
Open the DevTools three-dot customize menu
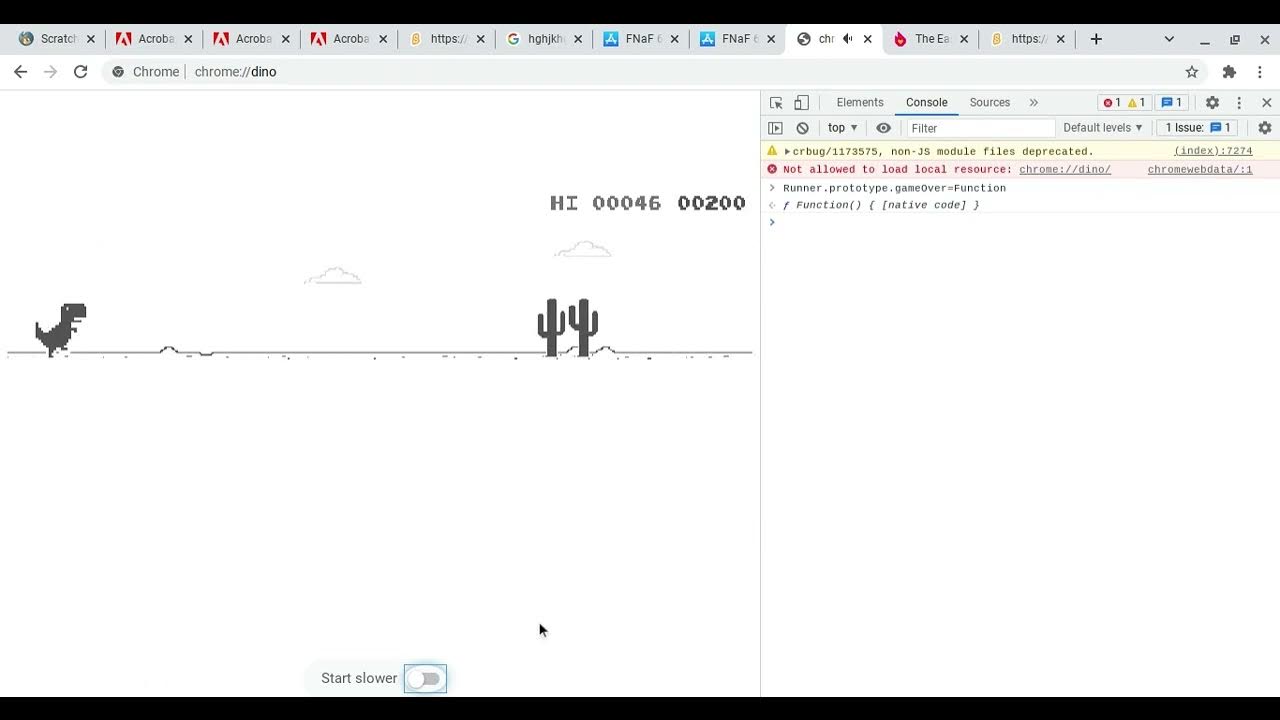(x=1239, y=103)
